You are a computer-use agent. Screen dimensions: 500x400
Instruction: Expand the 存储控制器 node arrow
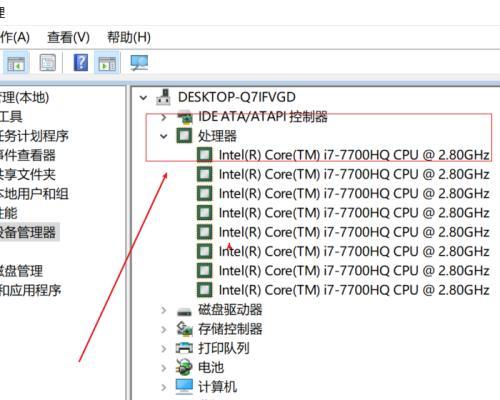tap(164, 330)
